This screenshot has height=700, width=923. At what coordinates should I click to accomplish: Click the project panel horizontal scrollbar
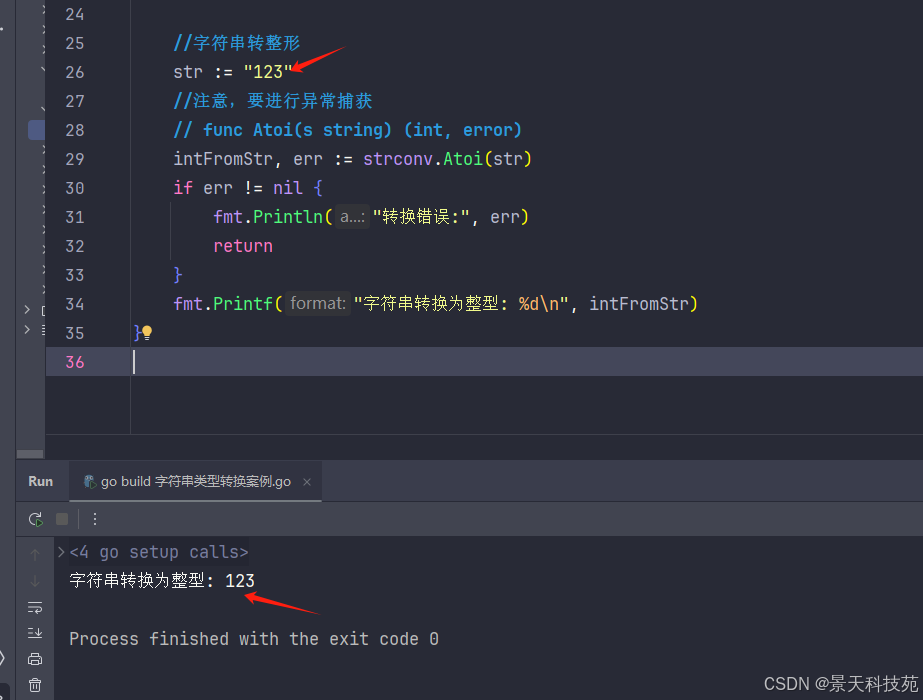(x=31, y=453)
